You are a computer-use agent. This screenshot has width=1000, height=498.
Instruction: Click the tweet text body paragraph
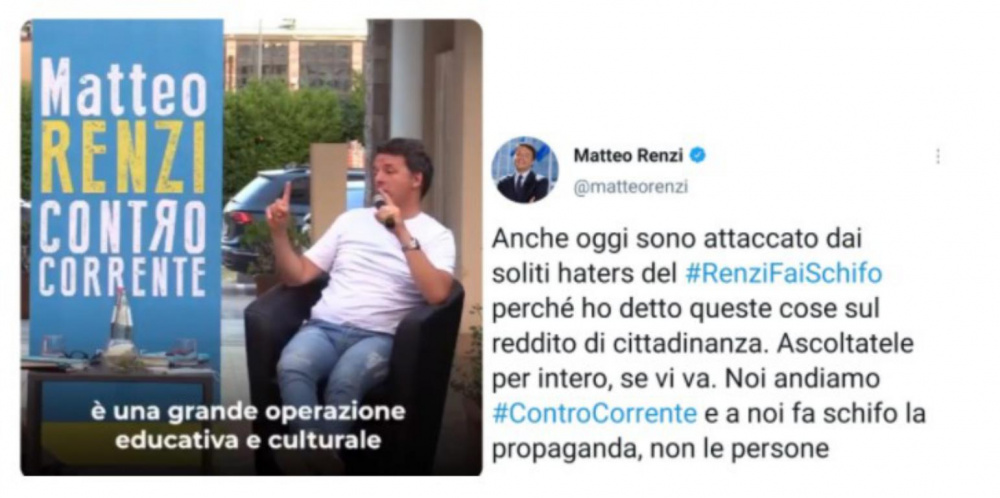click(709, 344)
